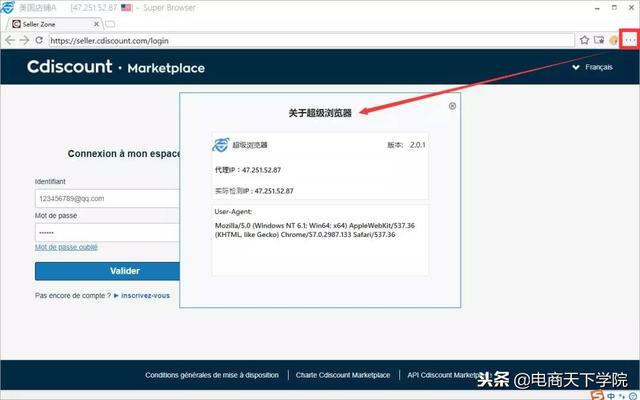This screenshot has width=640, height=400.
Task: Click the address bar URL field
Action: click(x=311, y=40)
